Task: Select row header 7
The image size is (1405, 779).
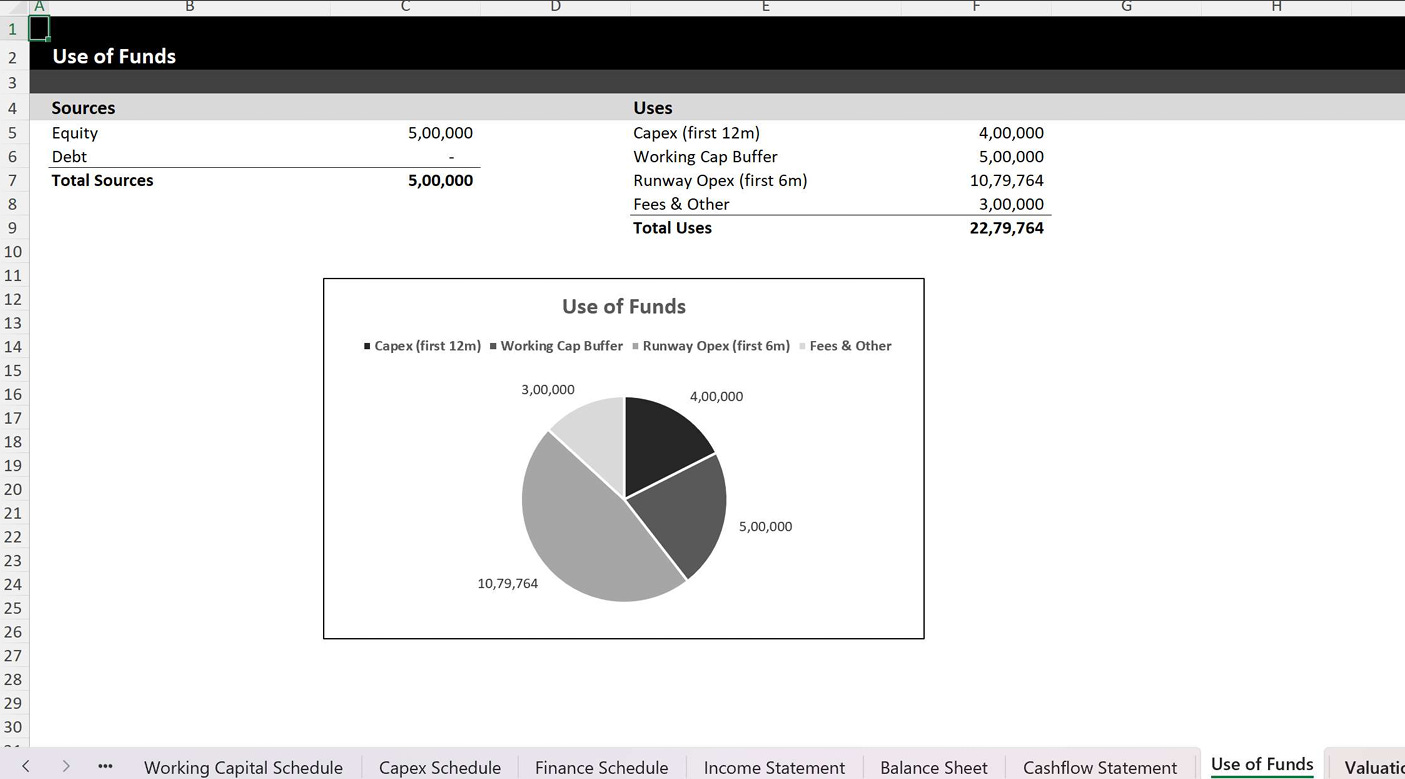Action: [14, 180]
